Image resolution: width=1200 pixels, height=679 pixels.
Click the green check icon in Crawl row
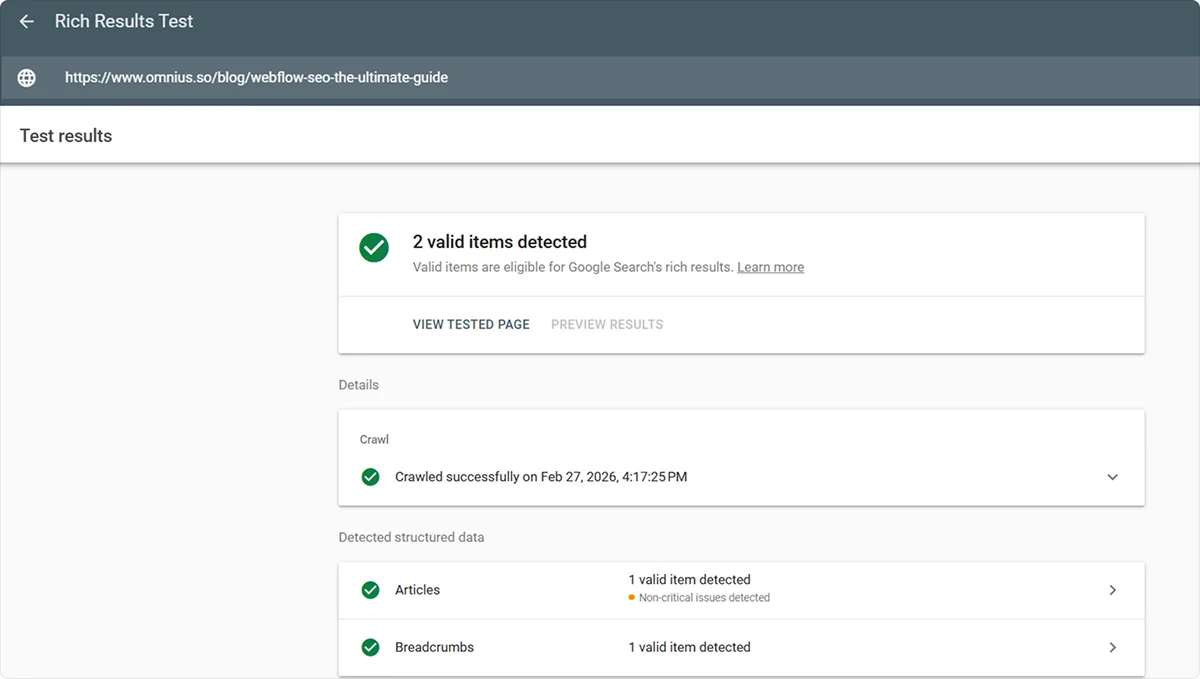(x=370, y=477)
